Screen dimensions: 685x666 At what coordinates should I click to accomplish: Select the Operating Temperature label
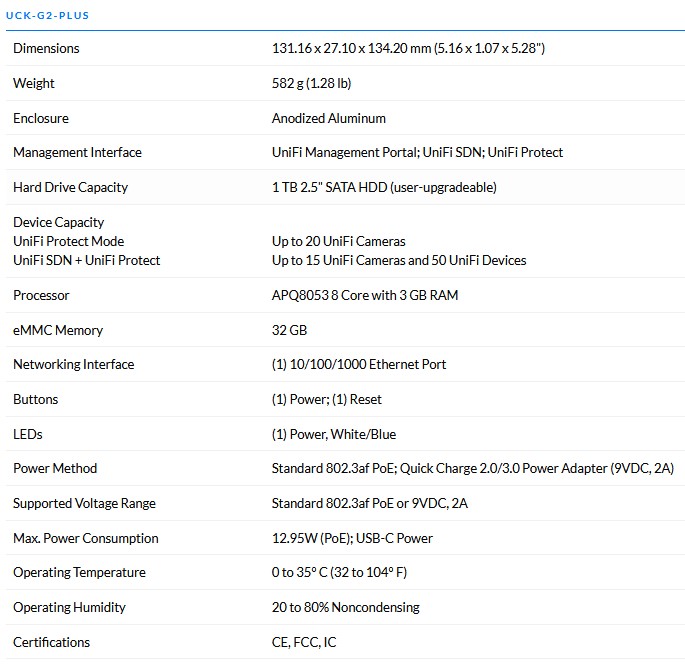(79, 573)
